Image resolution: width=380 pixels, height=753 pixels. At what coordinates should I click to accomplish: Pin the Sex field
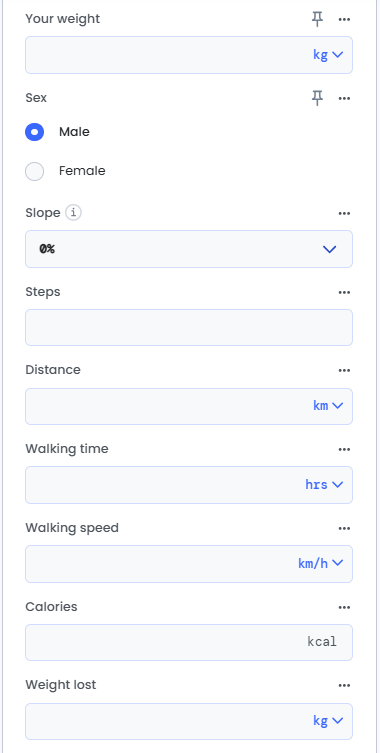[317, 98]
